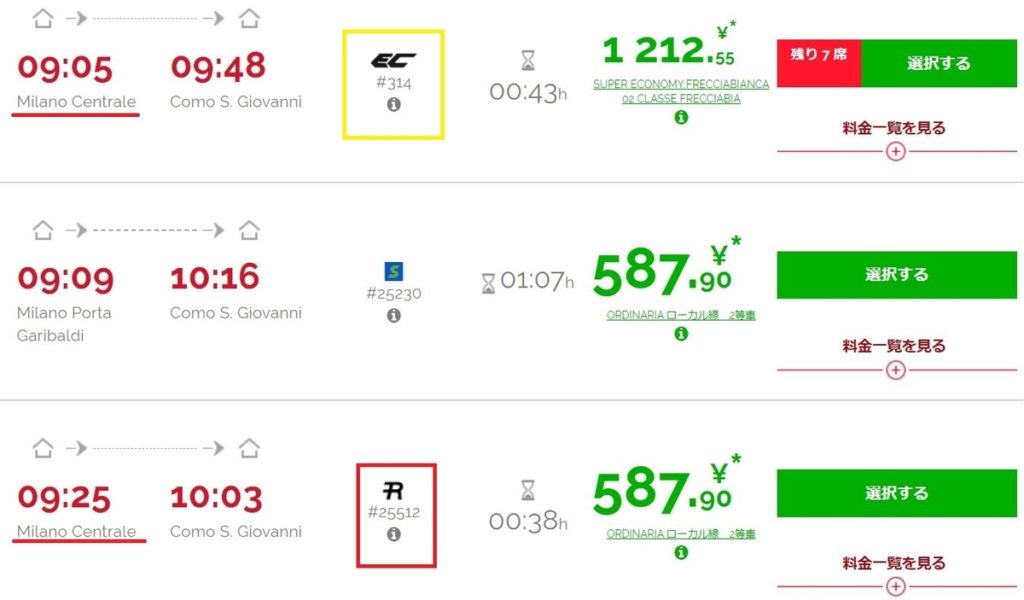Open Ordinaria fare link for 09:25 train

pyautogui.click(x=681, y=533)
